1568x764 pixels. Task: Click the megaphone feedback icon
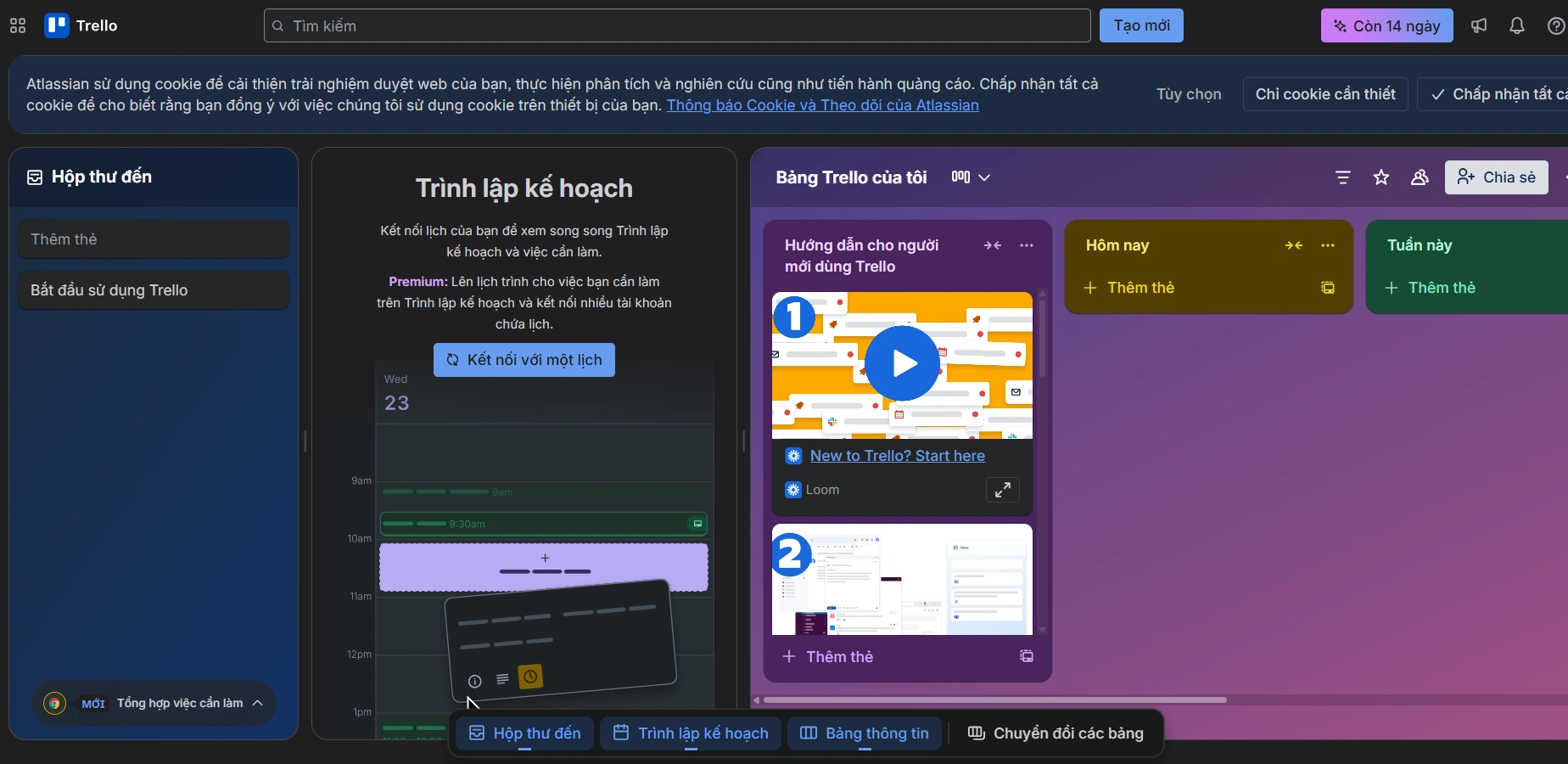[1479, 25]
